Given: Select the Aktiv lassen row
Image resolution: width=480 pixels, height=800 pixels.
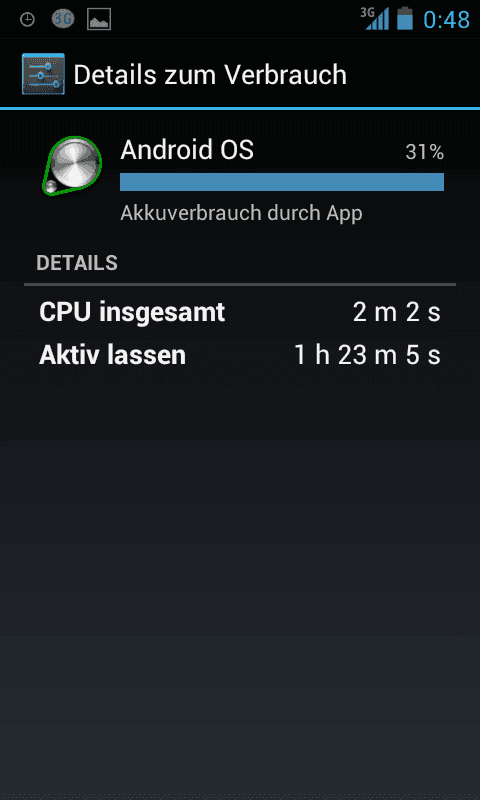Looking at the screenshot, I should coord(240,355).
